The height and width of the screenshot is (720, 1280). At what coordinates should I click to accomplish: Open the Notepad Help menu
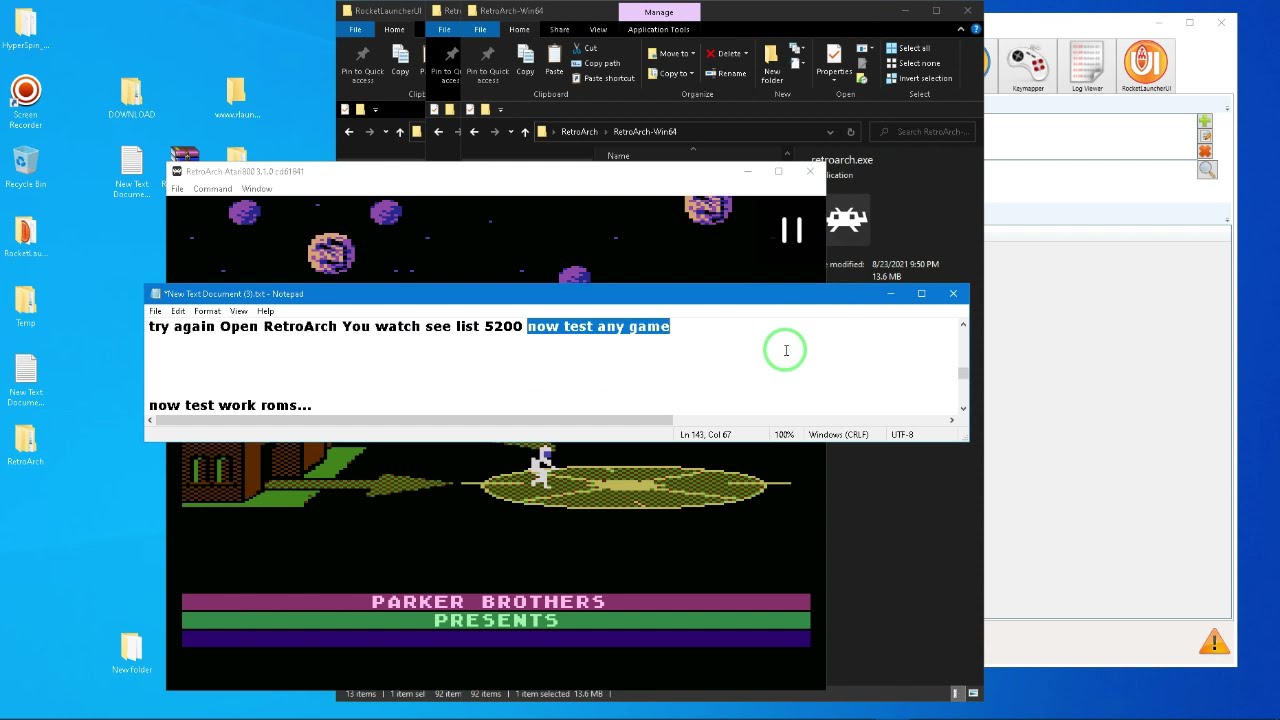tap(265, 311)
